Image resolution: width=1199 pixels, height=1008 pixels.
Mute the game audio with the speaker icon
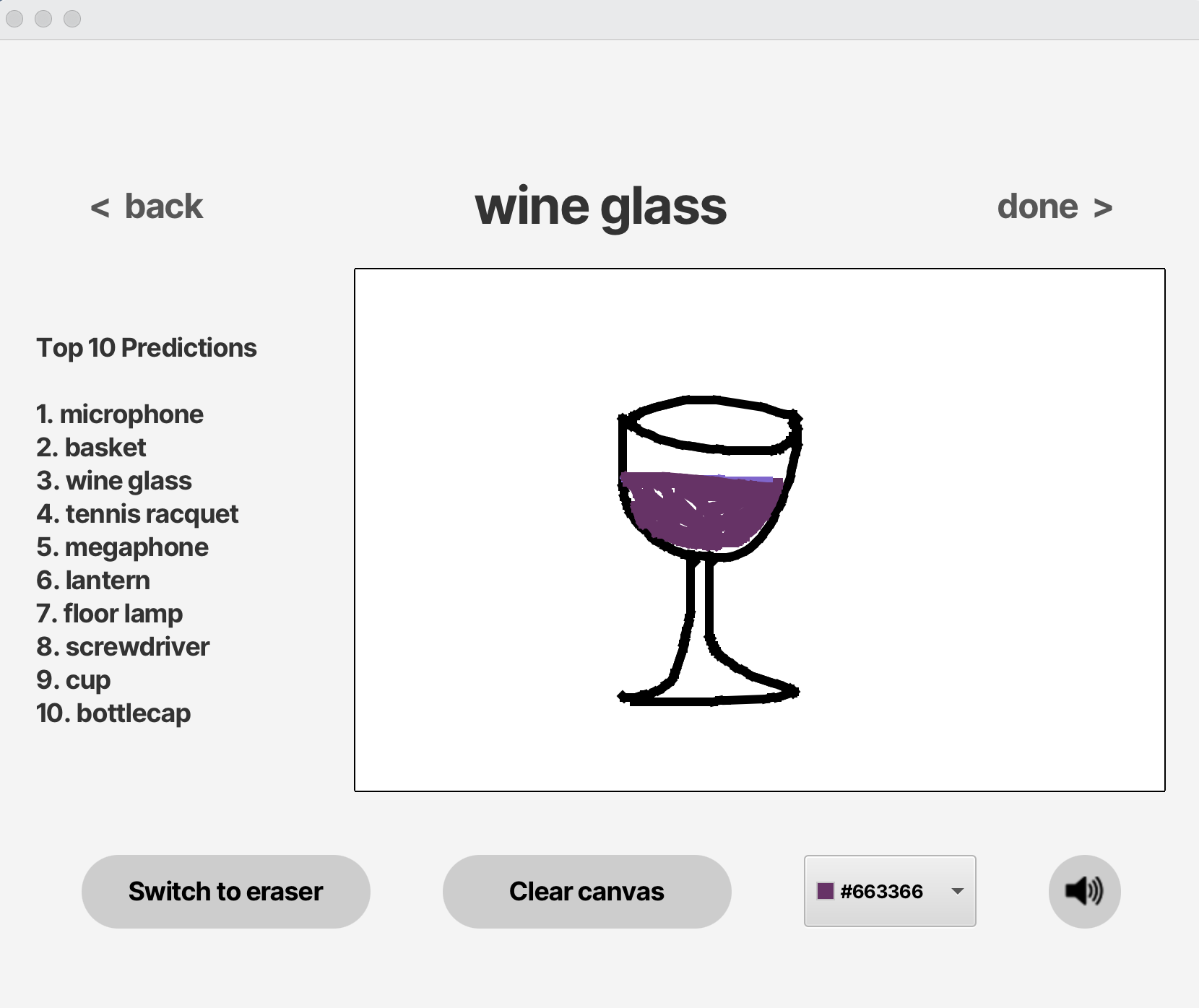point(1083,891)
